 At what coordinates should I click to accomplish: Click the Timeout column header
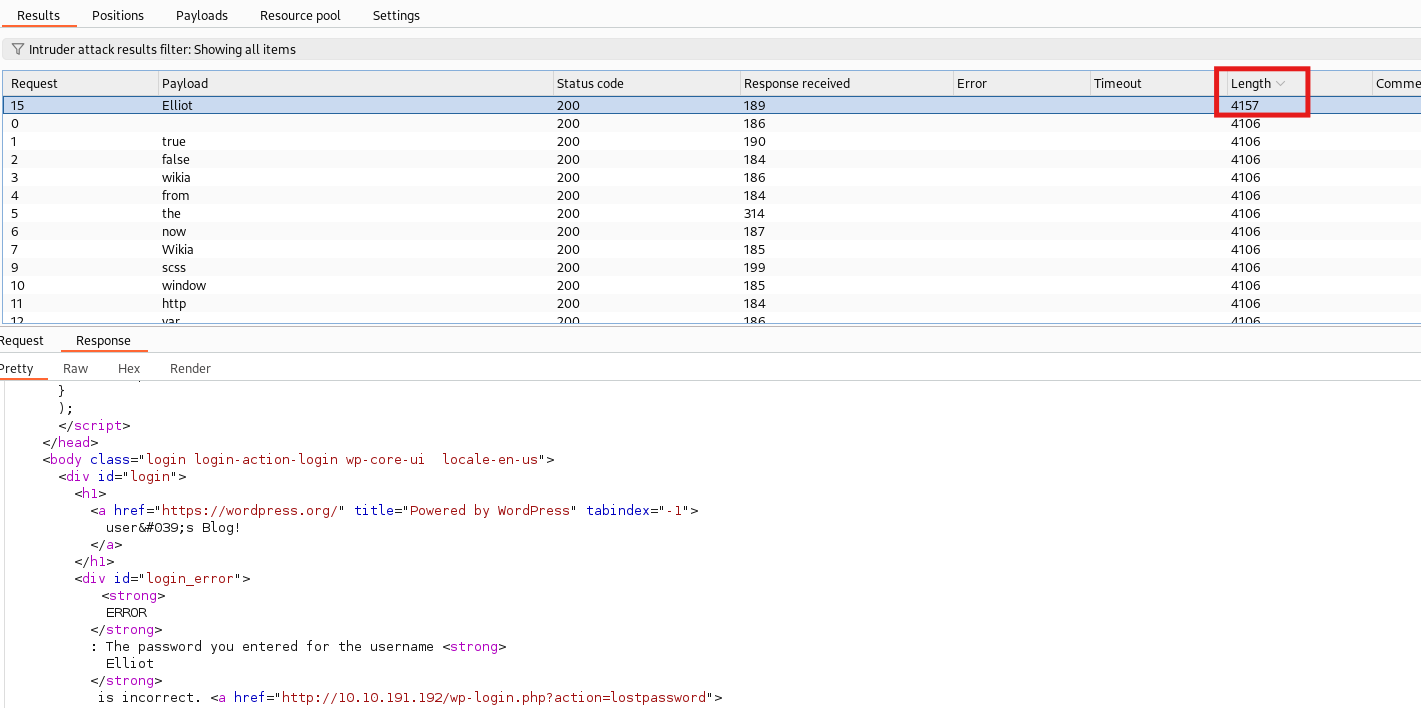click(x=1117, y=84)
